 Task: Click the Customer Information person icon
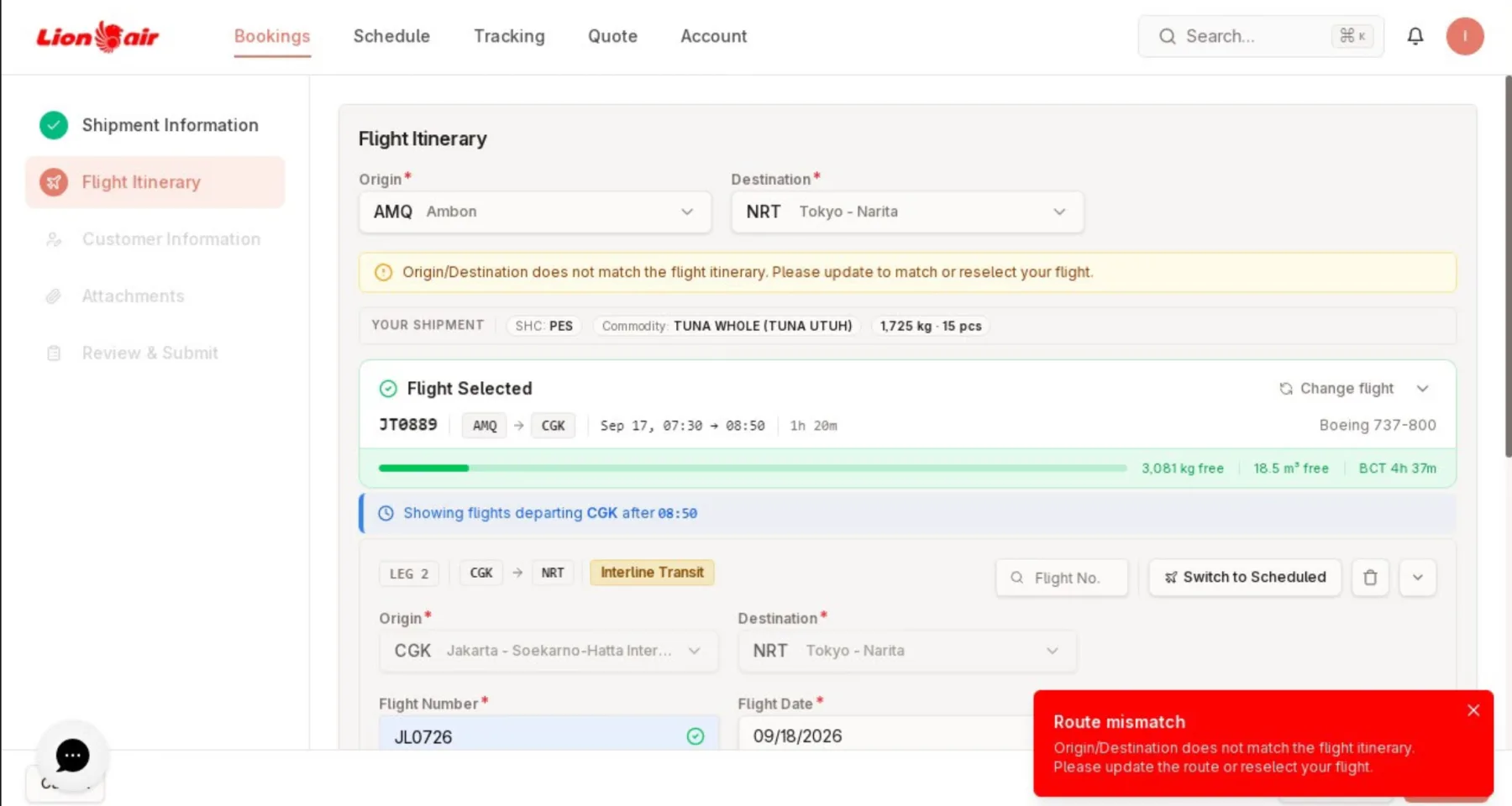click(54, 239)
